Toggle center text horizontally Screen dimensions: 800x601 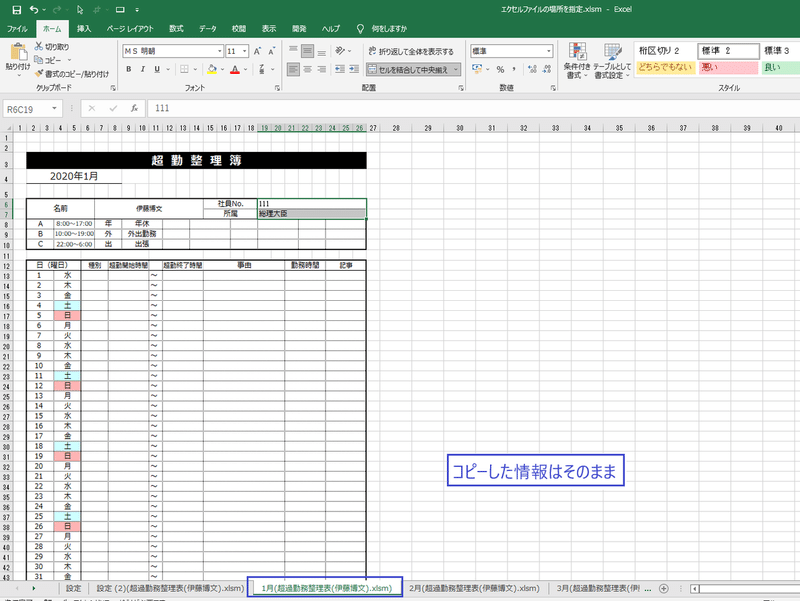pyautogui.click(x=307, y=69)
